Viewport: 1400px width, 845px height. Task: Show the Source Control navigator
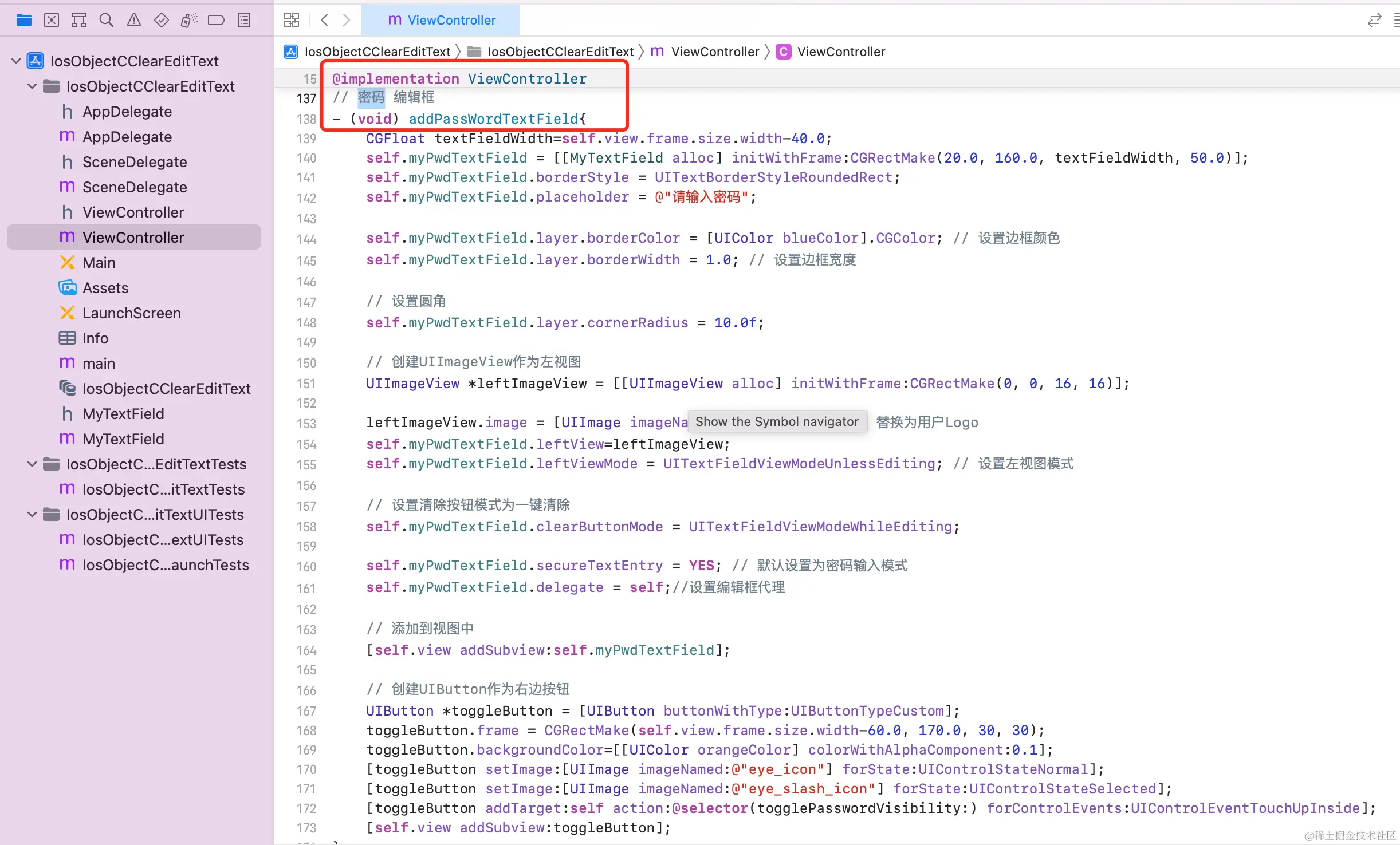[x=52, y=21]
